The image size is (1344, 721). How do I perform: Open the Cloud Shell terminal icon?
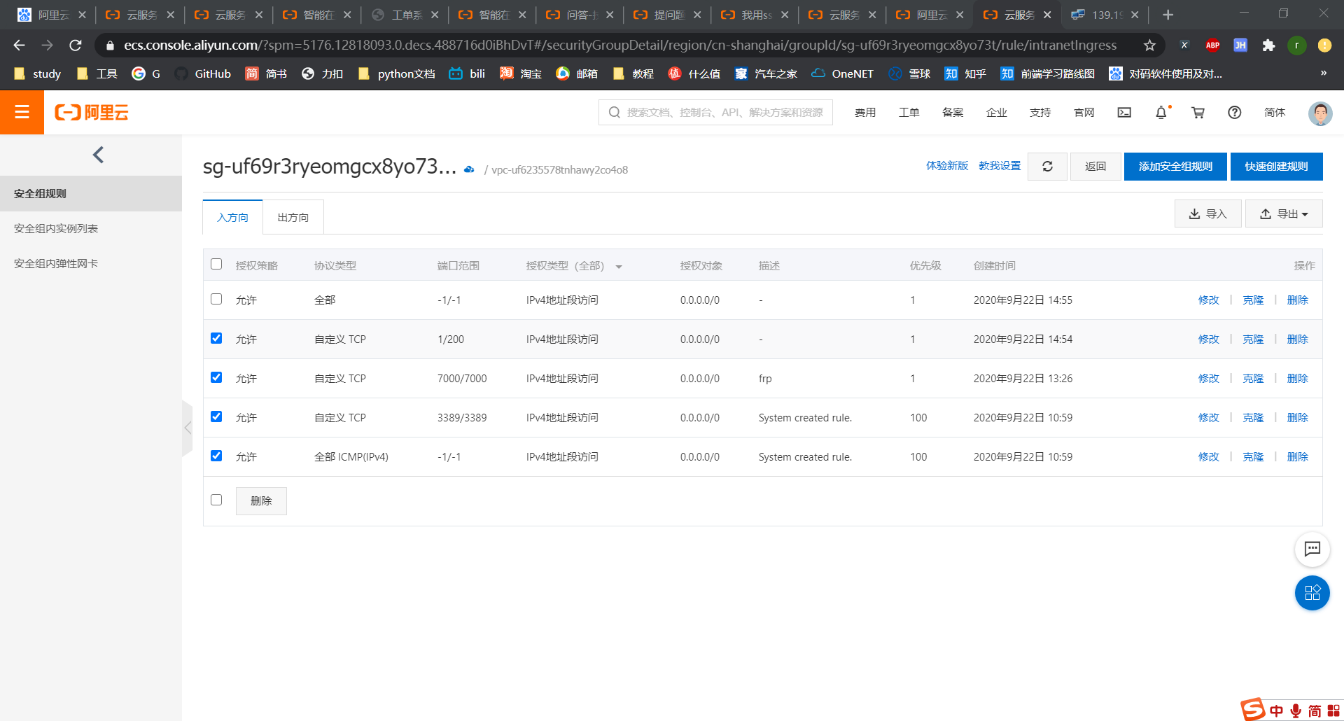coord(1124,113)
